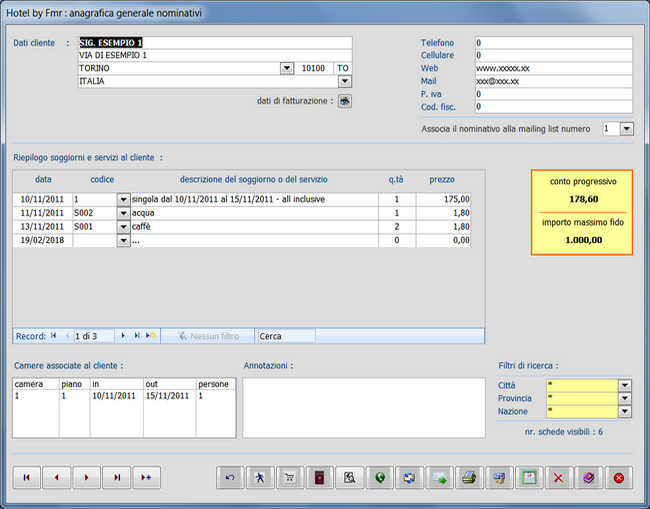Click the address field 'VIA DI ESEMPIO 1'

coord(215,56)
